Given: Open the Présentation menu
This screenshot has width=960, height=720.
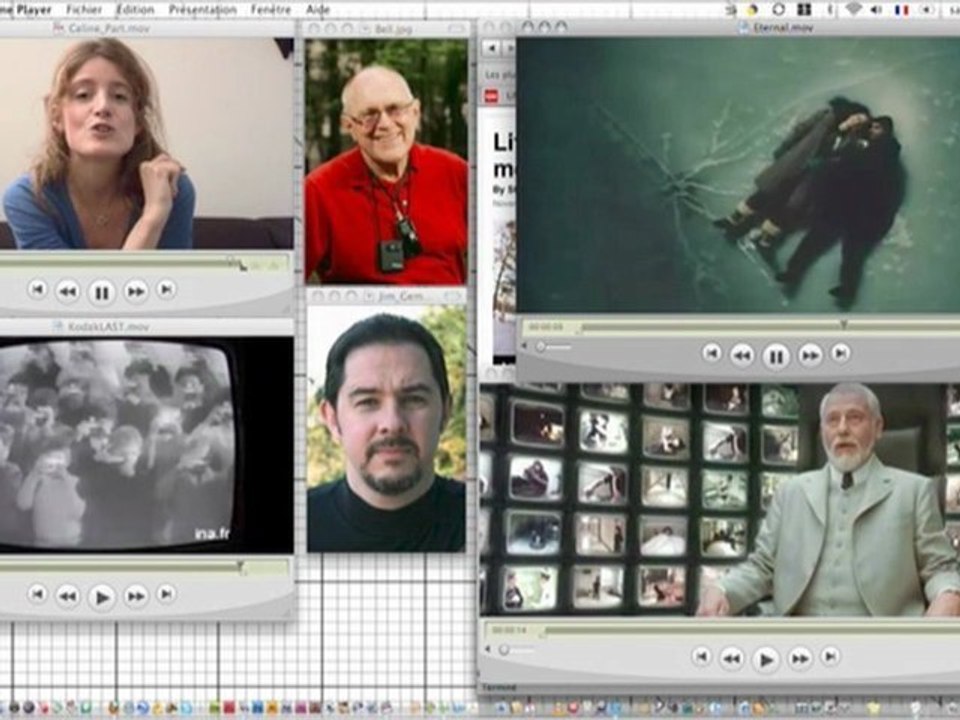Looking at the screenshot, I should [202, 9].
